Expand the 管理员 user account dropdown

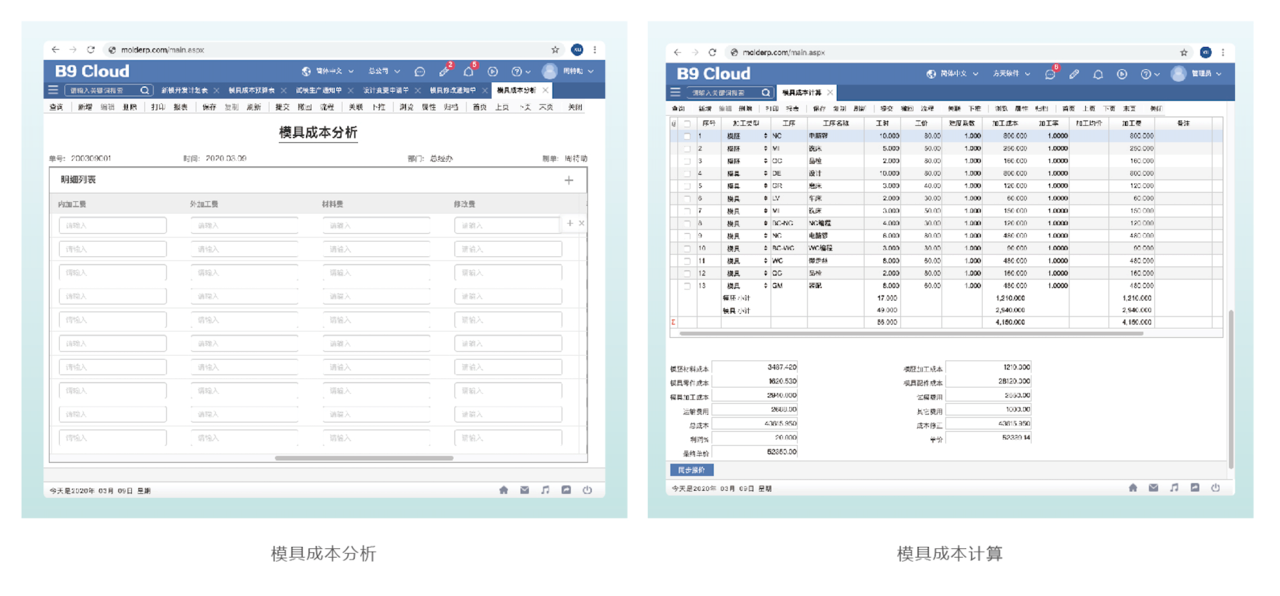(1196, 74)
